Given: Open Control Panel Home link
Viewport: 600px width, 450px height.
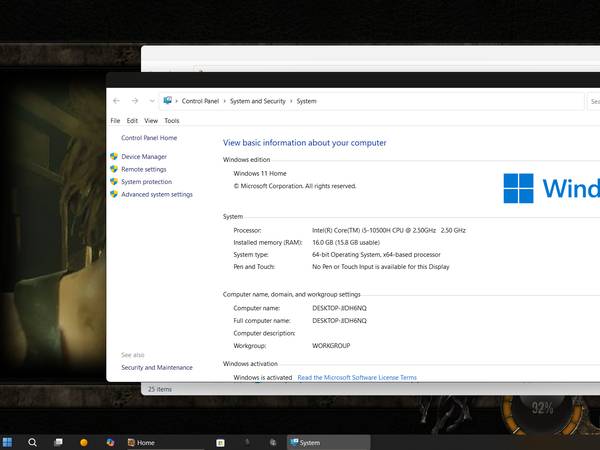Looking at the screenshot, I should [x=149, y=138].
